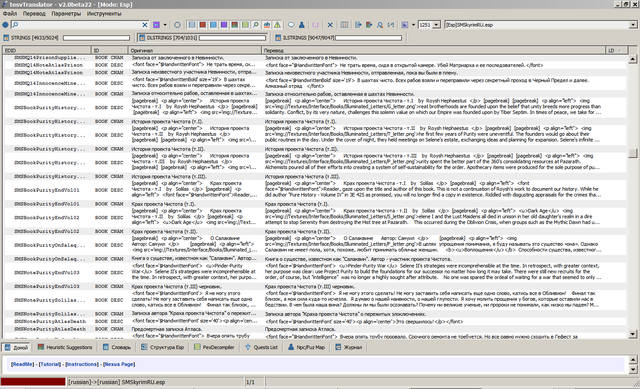This screenshot has width=640, height=389.
Task: Click the ILSTRINGS tab progress bar
Action: (x=368, y=38)
